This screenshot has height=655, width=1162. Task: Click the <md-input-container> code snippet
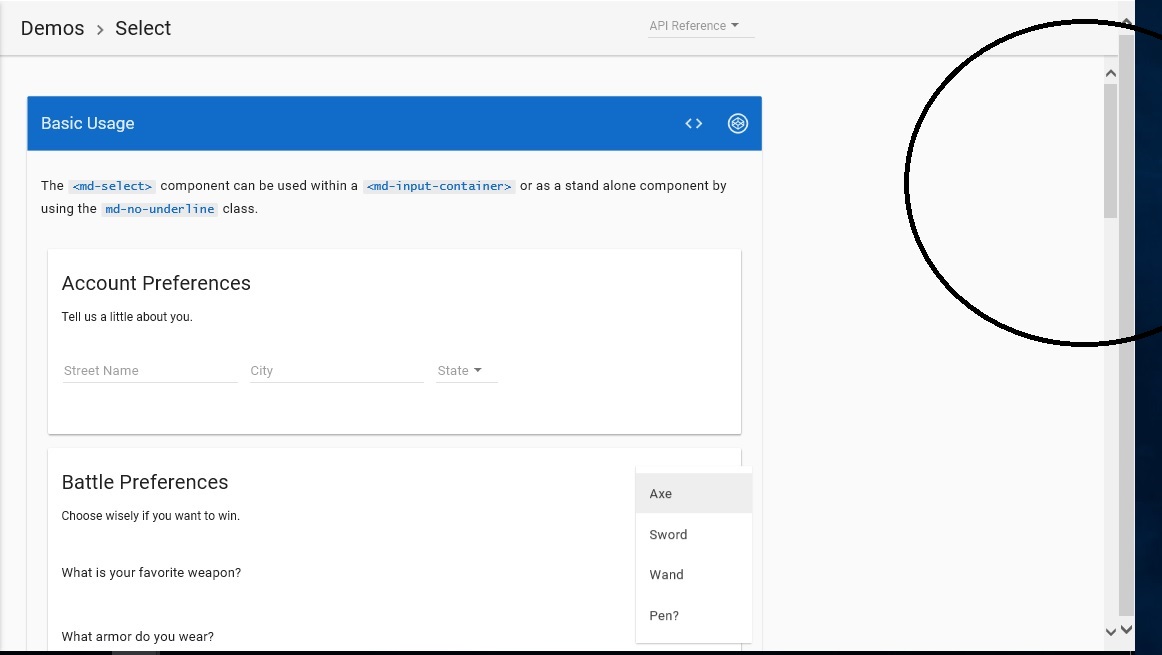point(439,186)
